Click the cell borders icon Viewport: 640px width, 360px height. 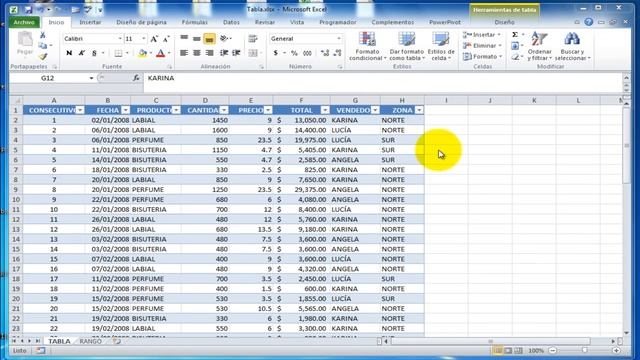[118, 53]
